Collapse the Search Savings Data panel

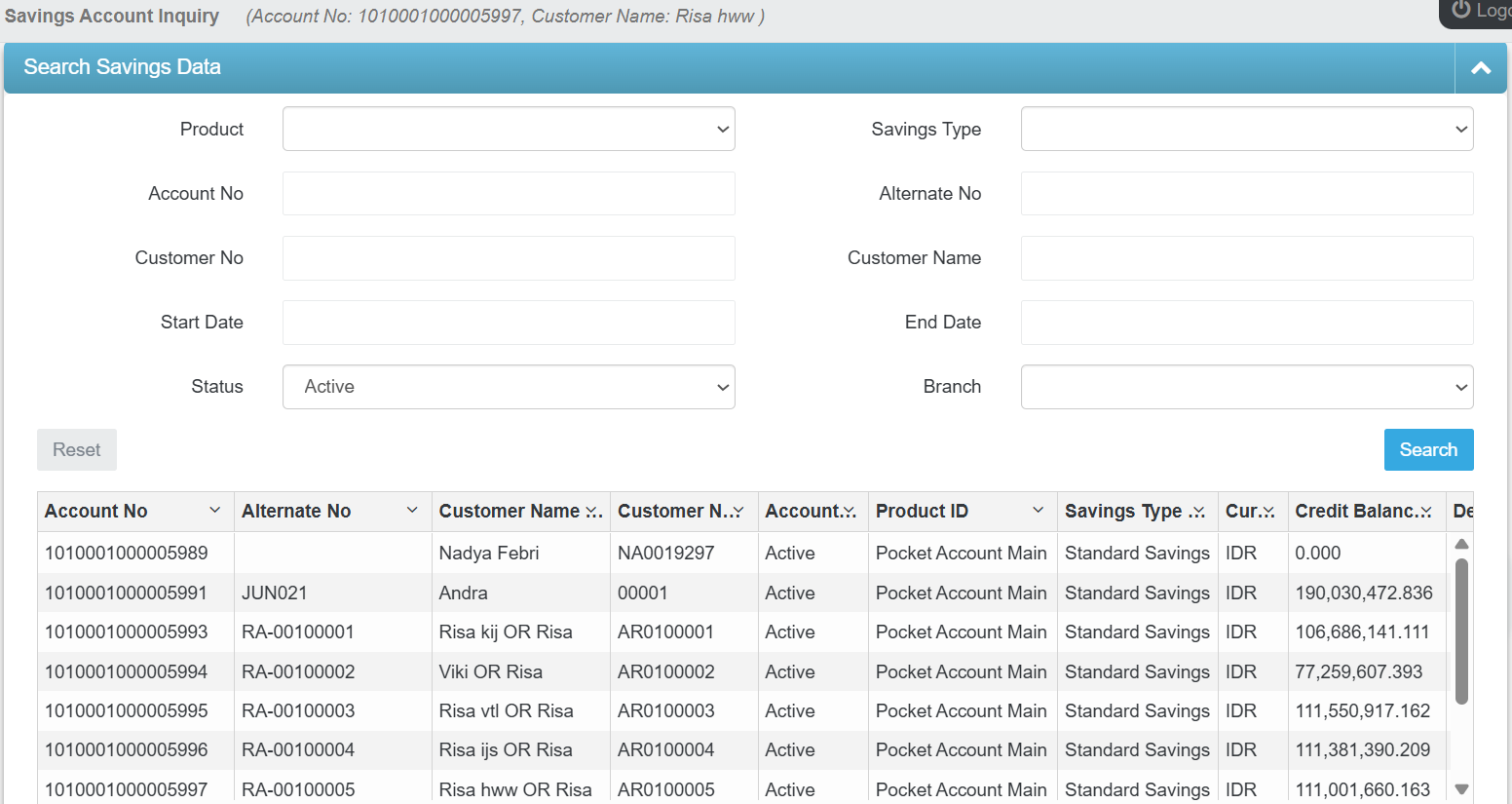coord(1481,67)
